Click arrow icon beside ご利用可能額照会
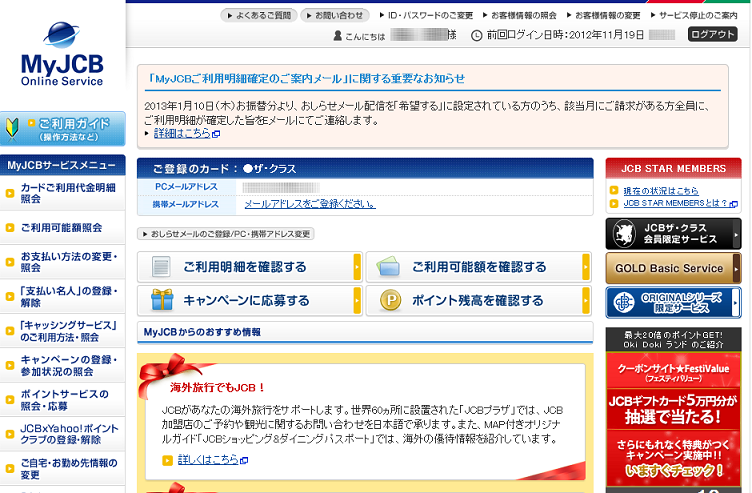The width and height of the screenshot is (752, 493). tap(10, 228)
